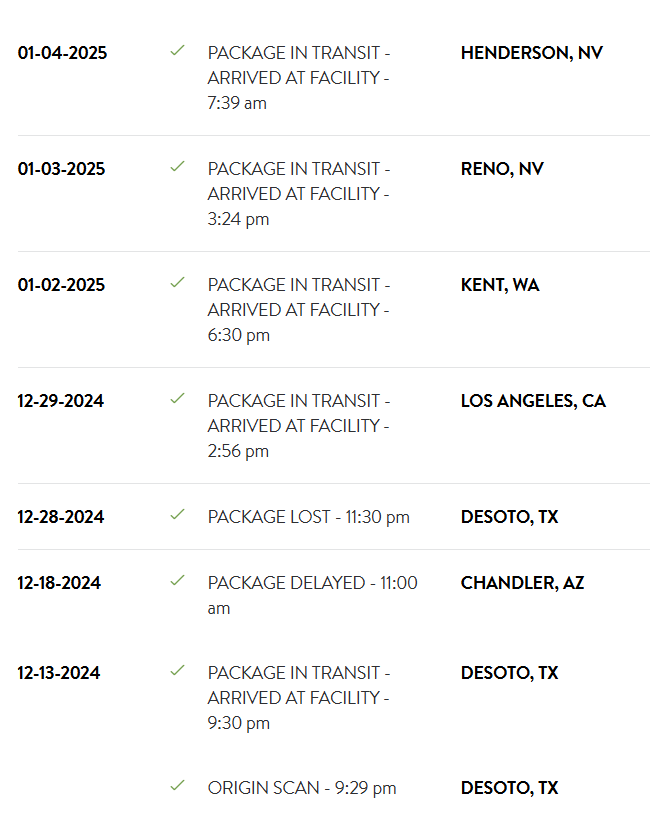Click the checkmark beside ORIGIN SCAN entry
The height and width of the screenshot is (815, 650).
[x=177, y=785]
